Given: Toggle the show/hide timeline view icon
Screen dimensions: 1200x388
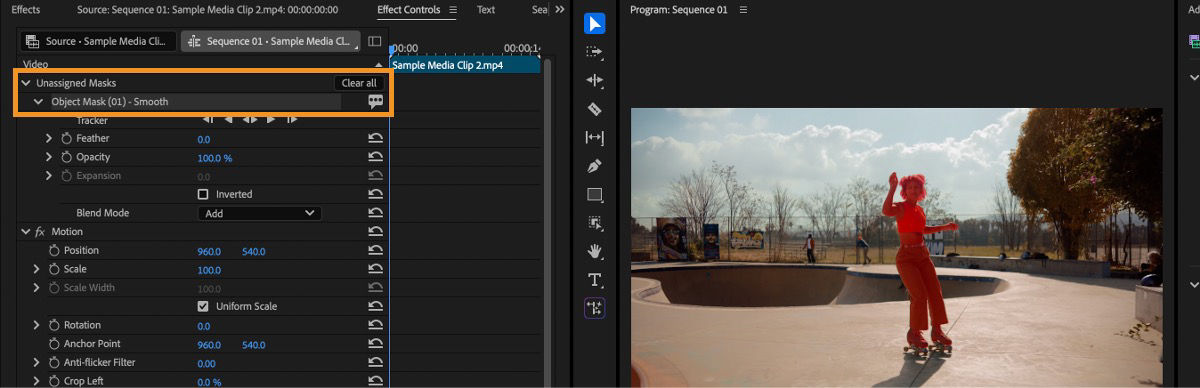Looking at the screenshot, I should tap(375, 42).
